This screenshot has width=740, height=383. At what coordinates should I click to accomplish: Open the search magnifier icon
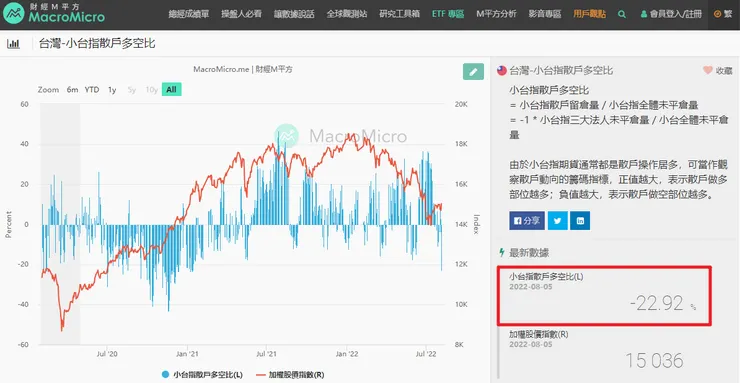[622, 14]
